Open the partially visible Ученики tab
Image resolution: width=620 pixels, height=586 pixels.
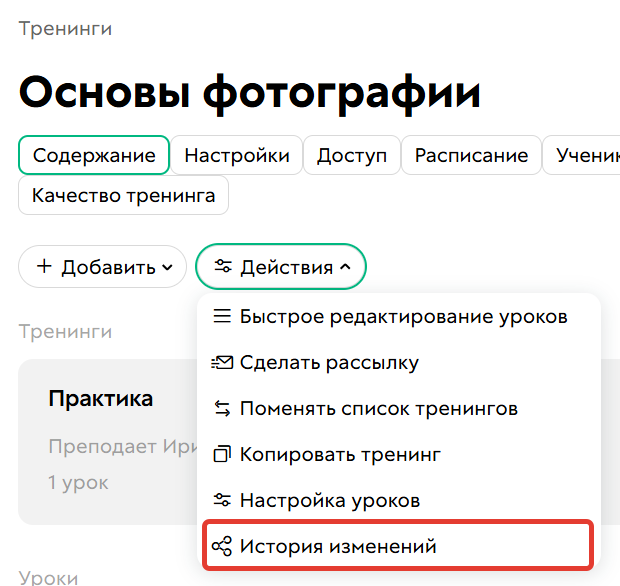click(583, 155)
